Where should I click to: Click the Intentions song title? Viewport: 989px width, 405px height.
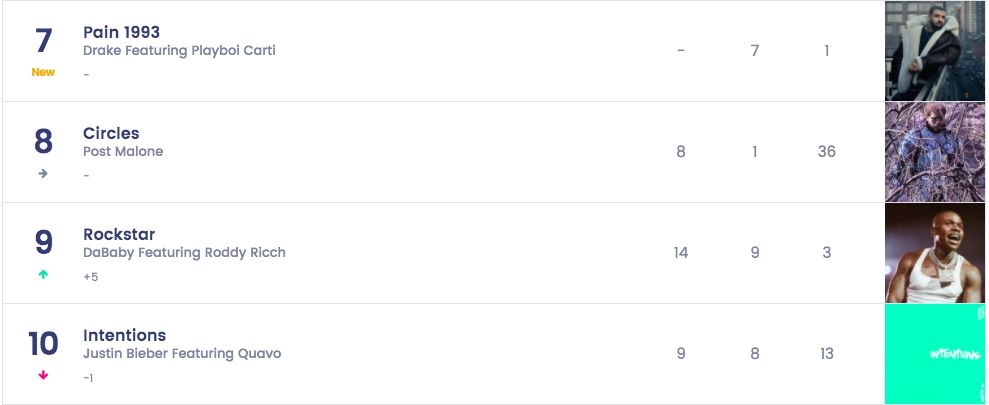[x=124, y=335]
